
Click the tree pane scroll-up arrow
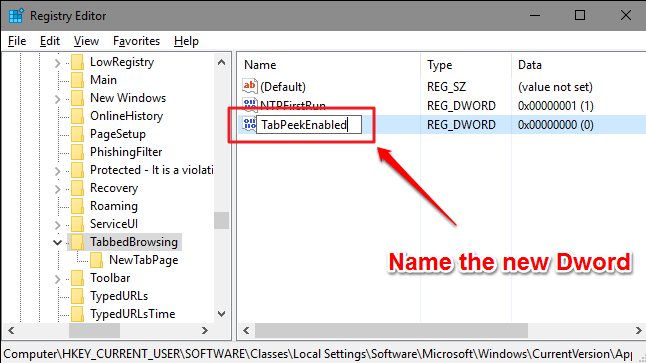pos(221,62)
